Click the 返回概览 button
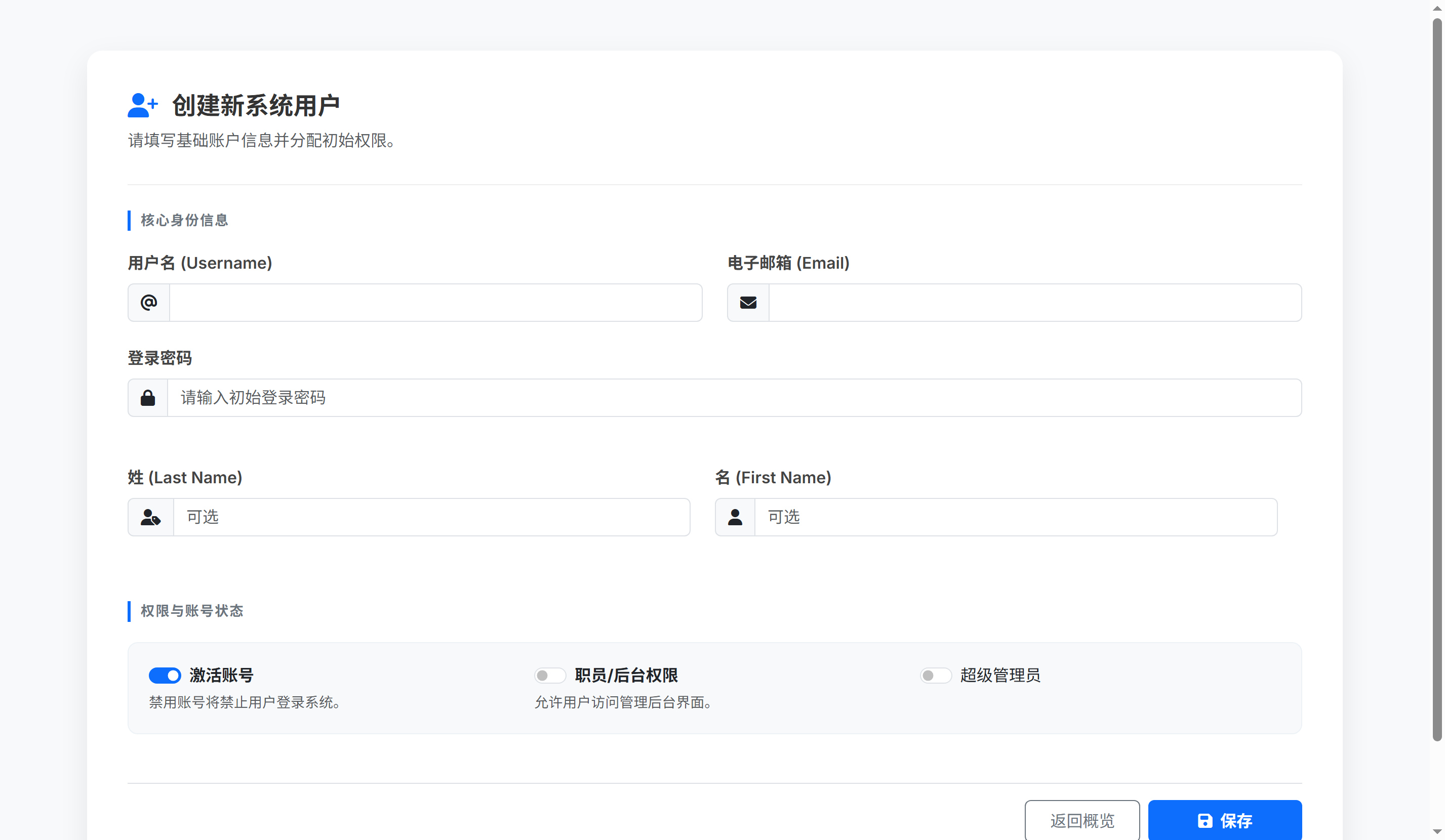 click(x=1081, y=821)
